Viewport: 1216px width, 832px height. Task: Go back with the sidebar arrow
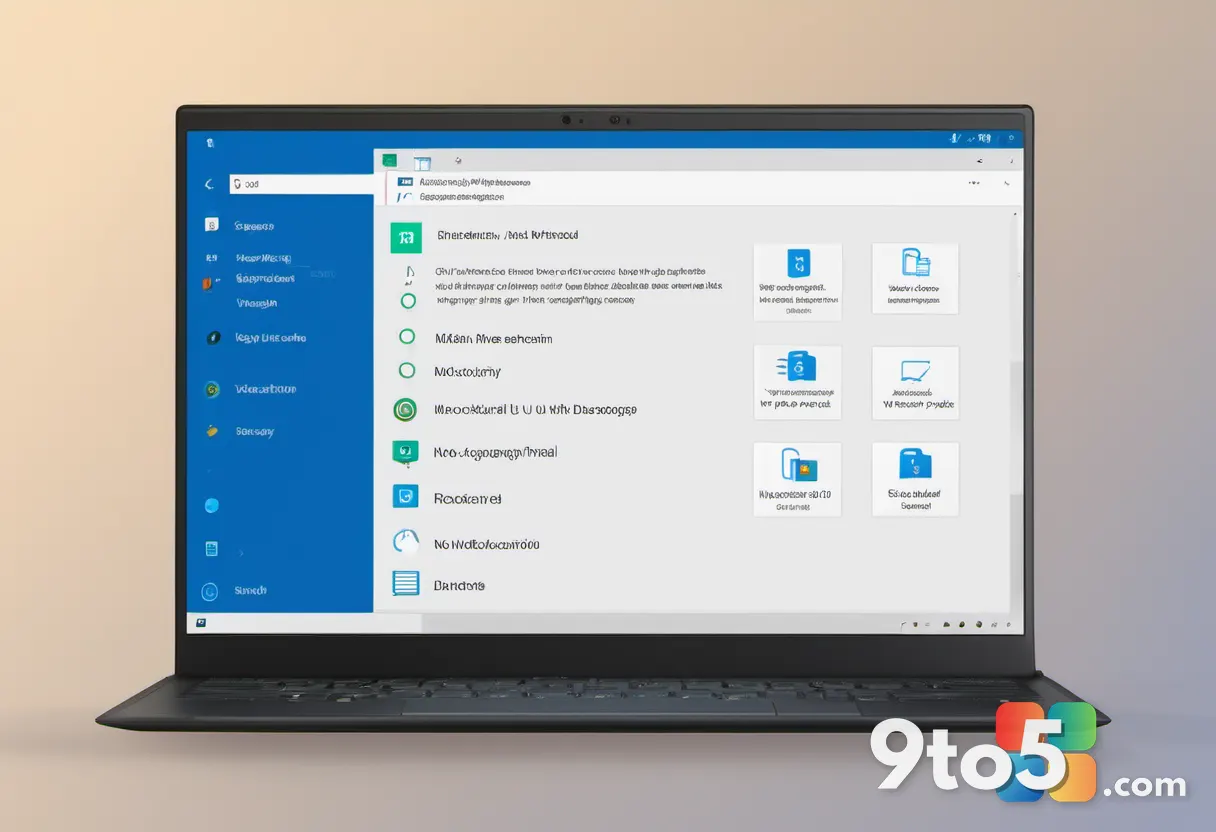click(x=208, y=184)
